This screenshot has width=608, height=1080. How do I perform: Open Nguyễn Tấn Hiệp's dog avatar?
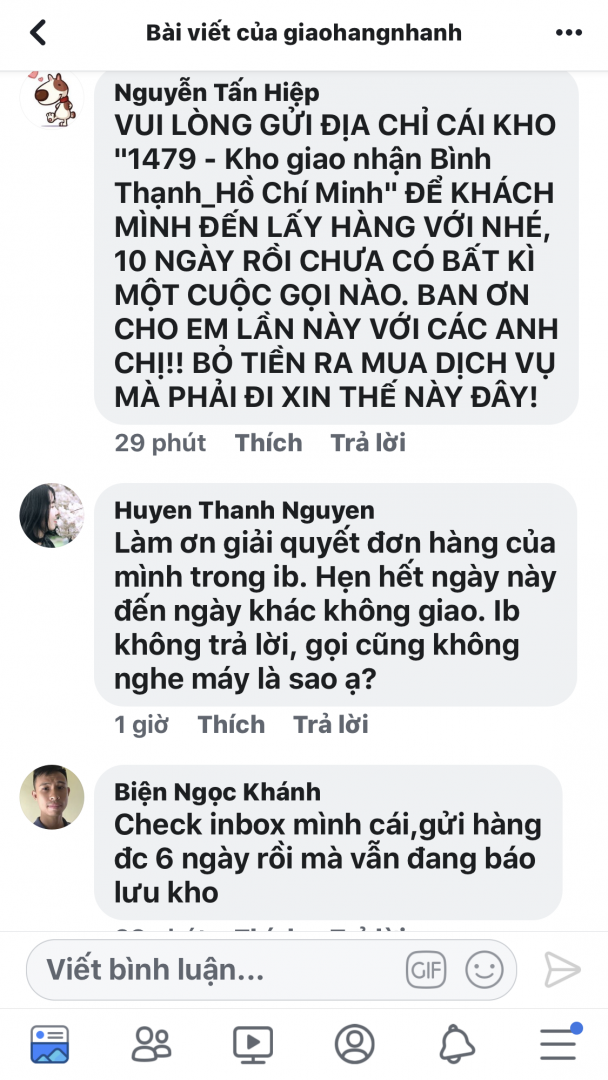[x=52, y=98]
